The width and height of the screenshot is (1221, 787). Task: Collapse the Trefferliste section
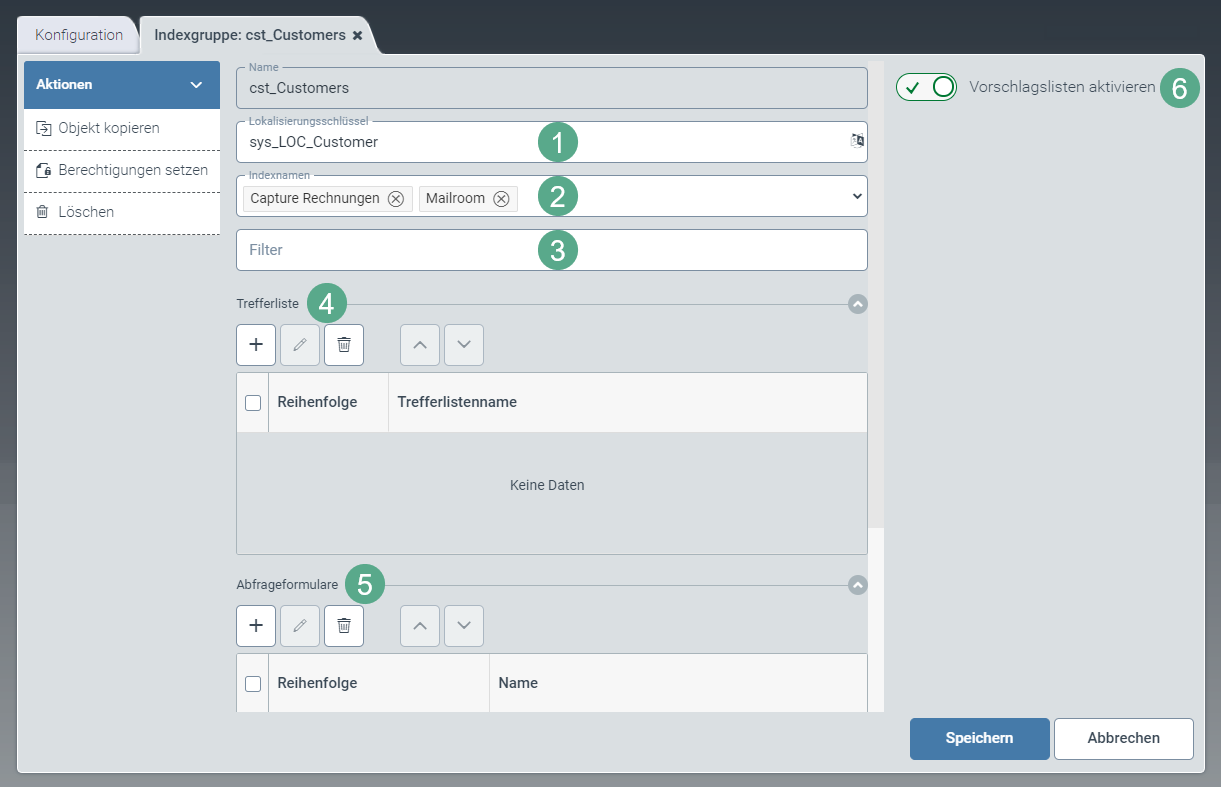pyautogui.click(x=857, y=304)
